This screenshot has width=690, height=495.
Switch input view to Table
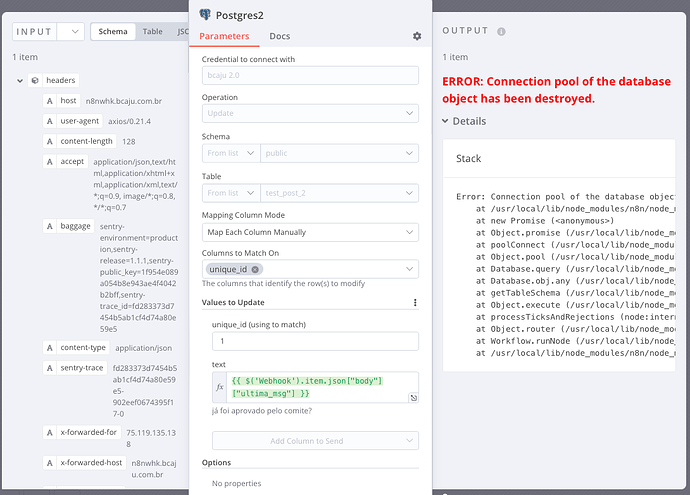coord(152,31)
